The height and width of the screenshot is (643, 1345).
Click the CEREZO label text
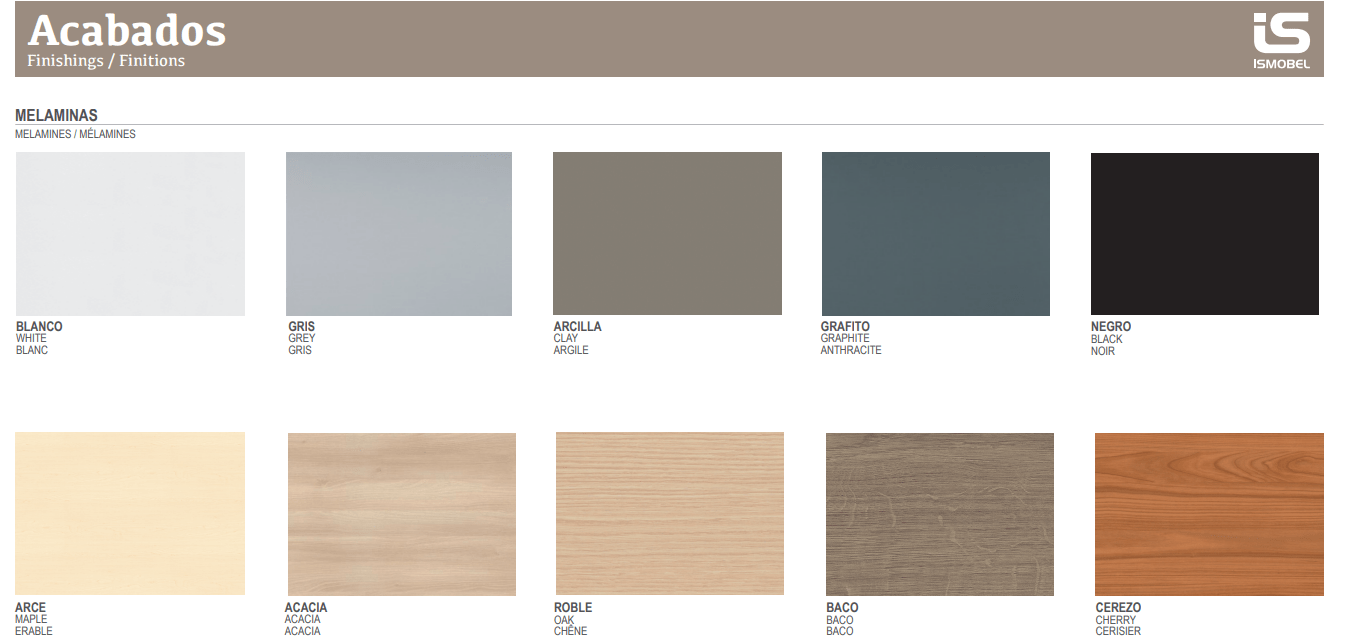coord(1118,608)
